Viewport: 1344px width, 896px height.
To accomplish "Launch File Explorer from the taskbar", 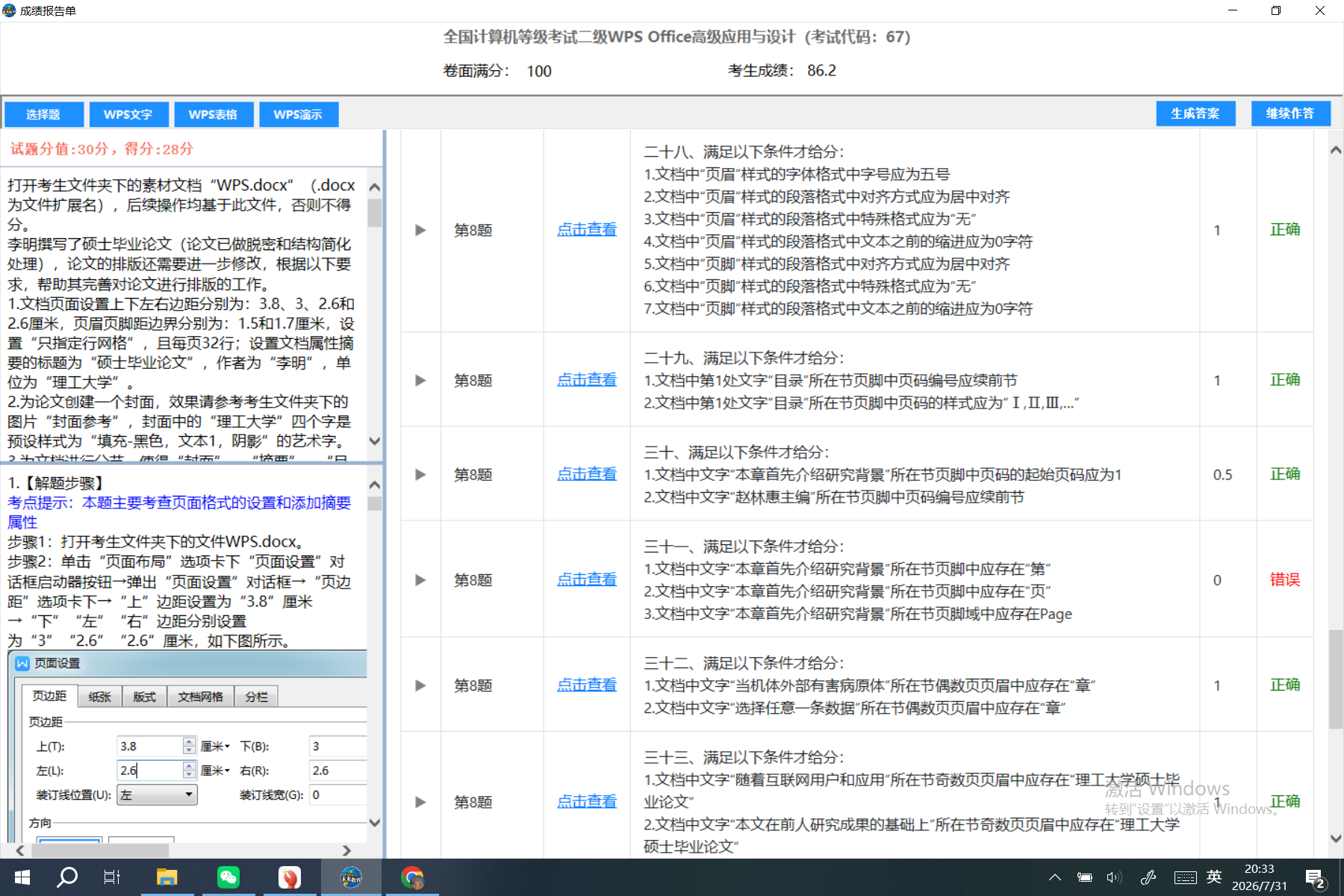I will point(167,877).
